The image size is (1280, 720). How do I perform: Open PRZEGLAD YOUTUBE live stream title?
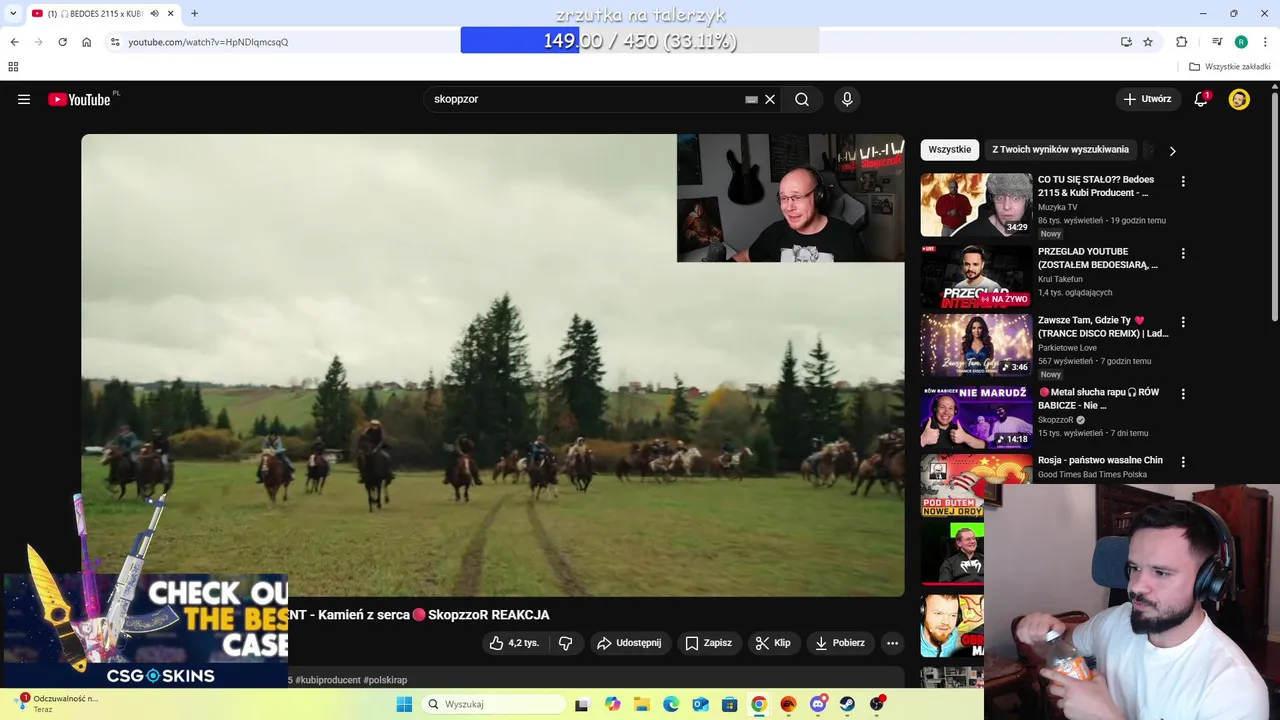1098,258
